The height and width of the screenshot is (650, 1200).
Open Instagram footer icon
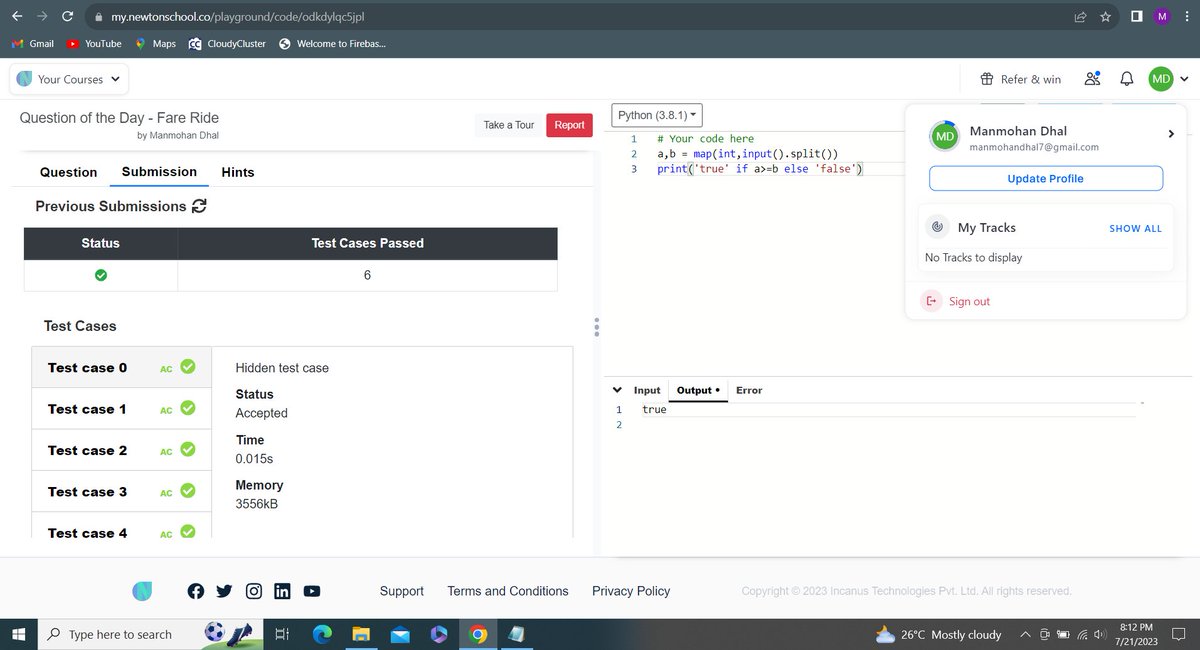click(254, 591)
